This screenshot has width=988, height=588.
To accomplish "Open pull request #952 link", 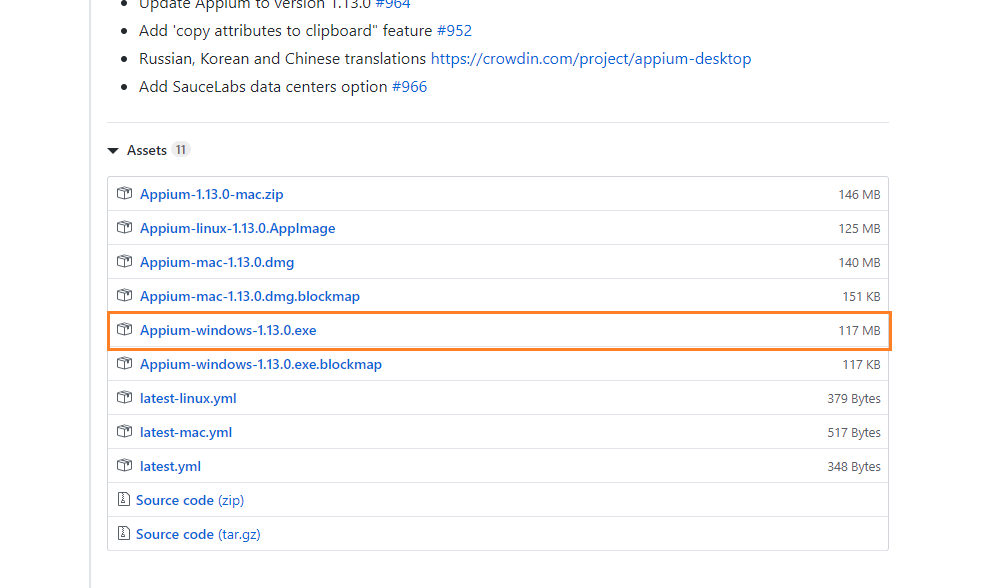I will pyautogui.click(x=454, y=31).
